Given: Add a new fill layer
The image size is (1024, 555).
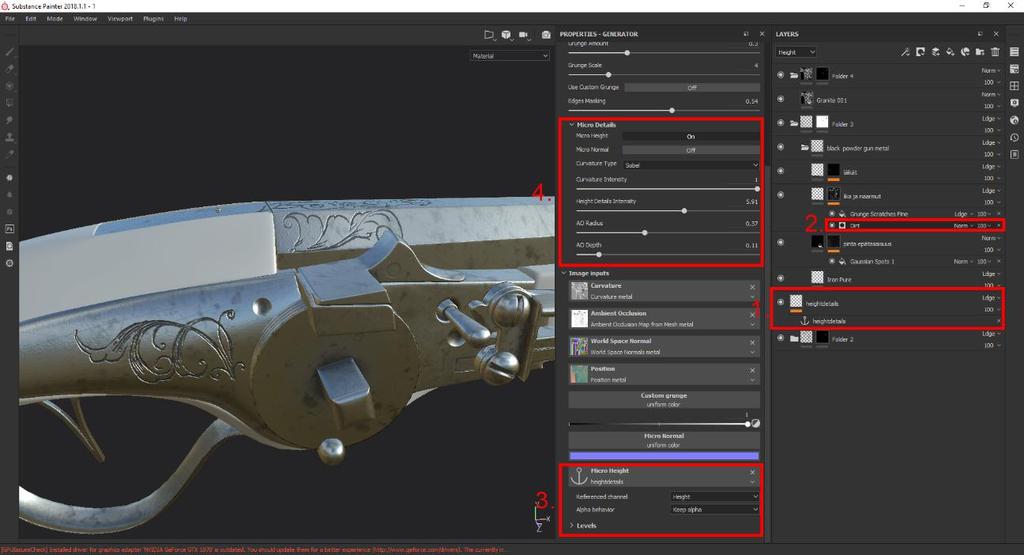Looking at the screenshot, I should 950,52.
